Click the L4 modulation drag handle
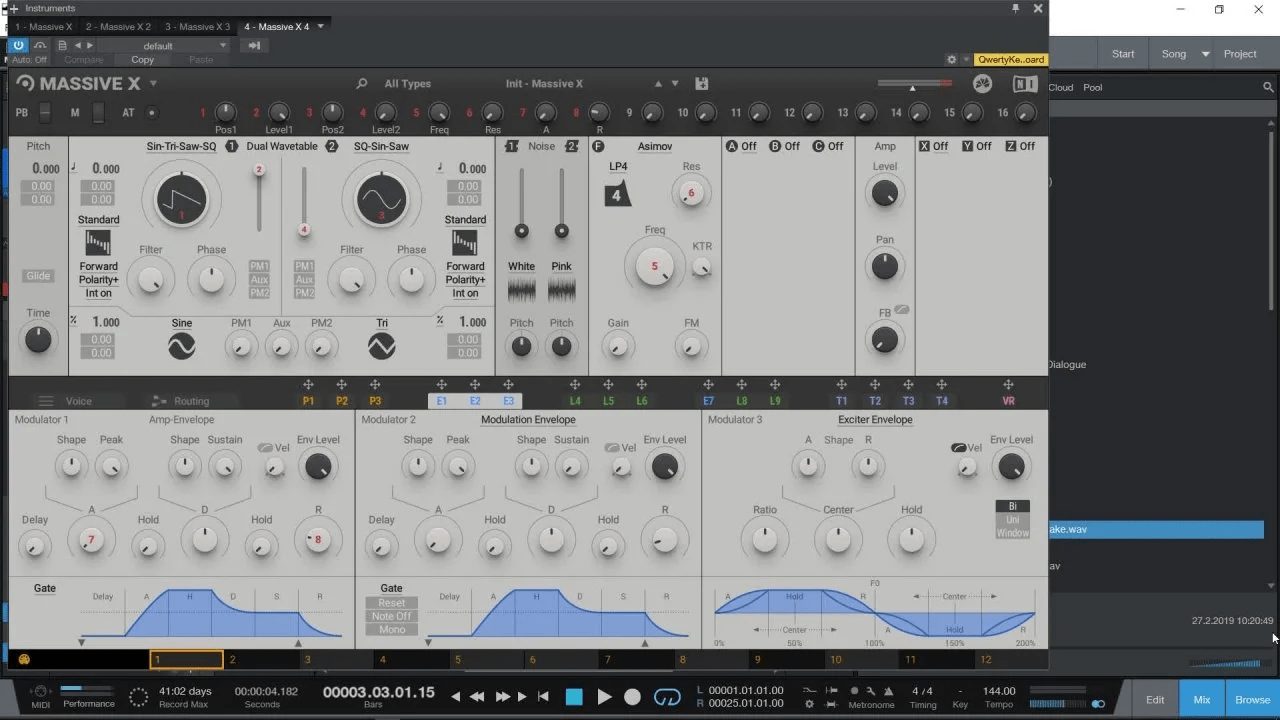 pyautogui.click(x=575, y=385)
